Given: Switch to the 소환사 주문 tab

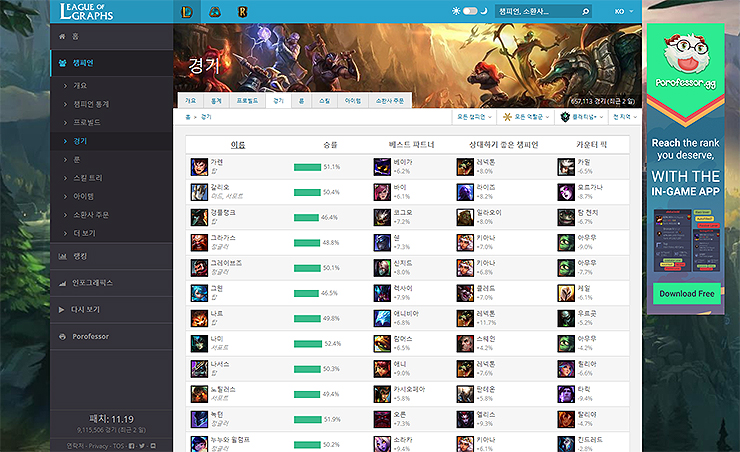Looking at the screenshot, I should pyautogui.click(x=390, y=100).
